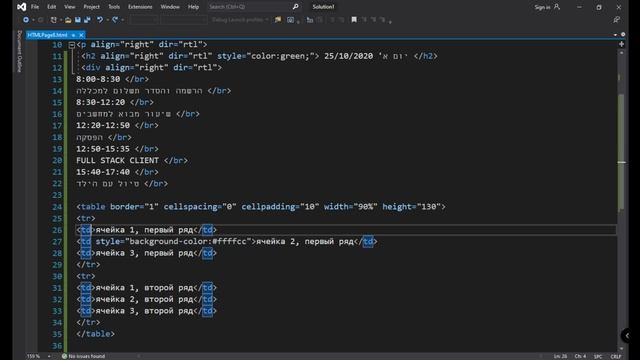Click the Save file icon
This screenshot has width=640, height=360.
point(78,20)
